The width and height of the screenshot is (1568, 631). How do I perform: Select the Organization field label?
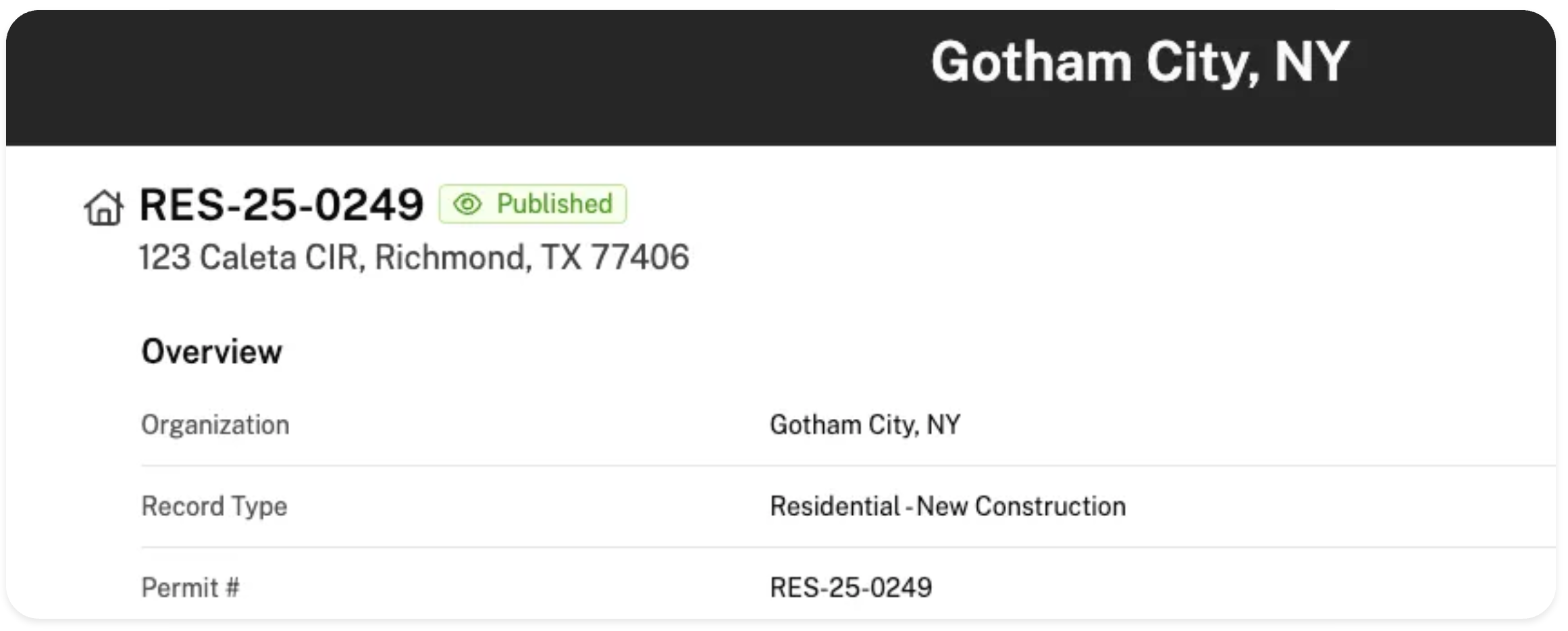tap(215, 425)
